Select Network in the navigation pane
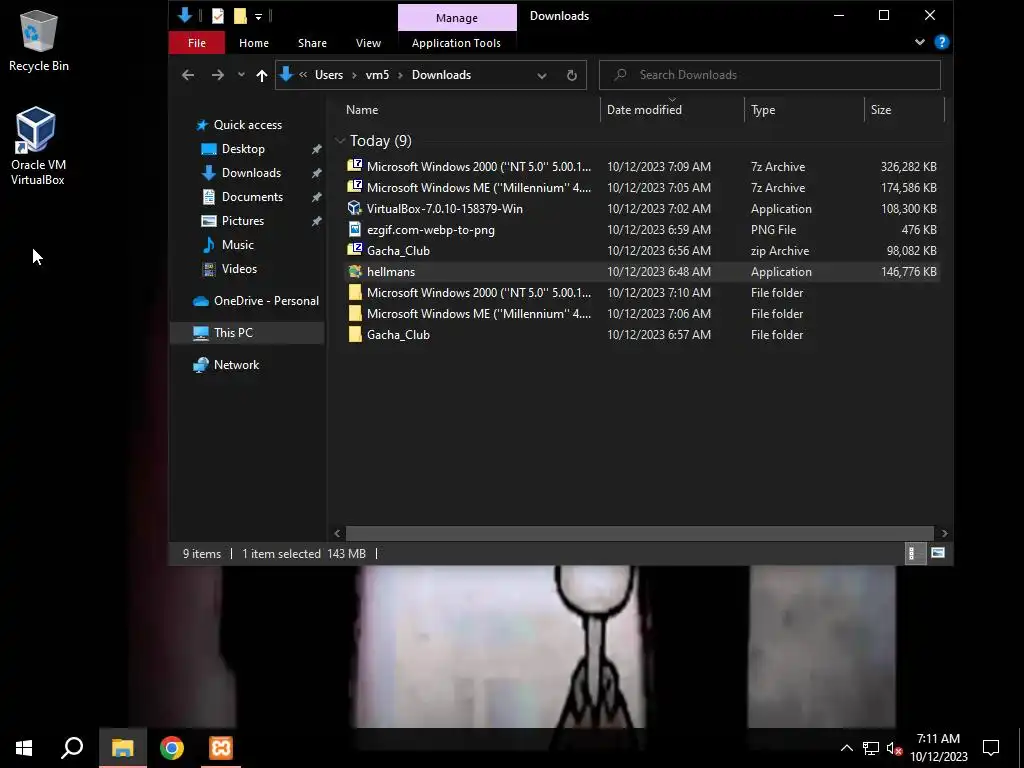Screen dimensions: 1024x768 (236, 365)
